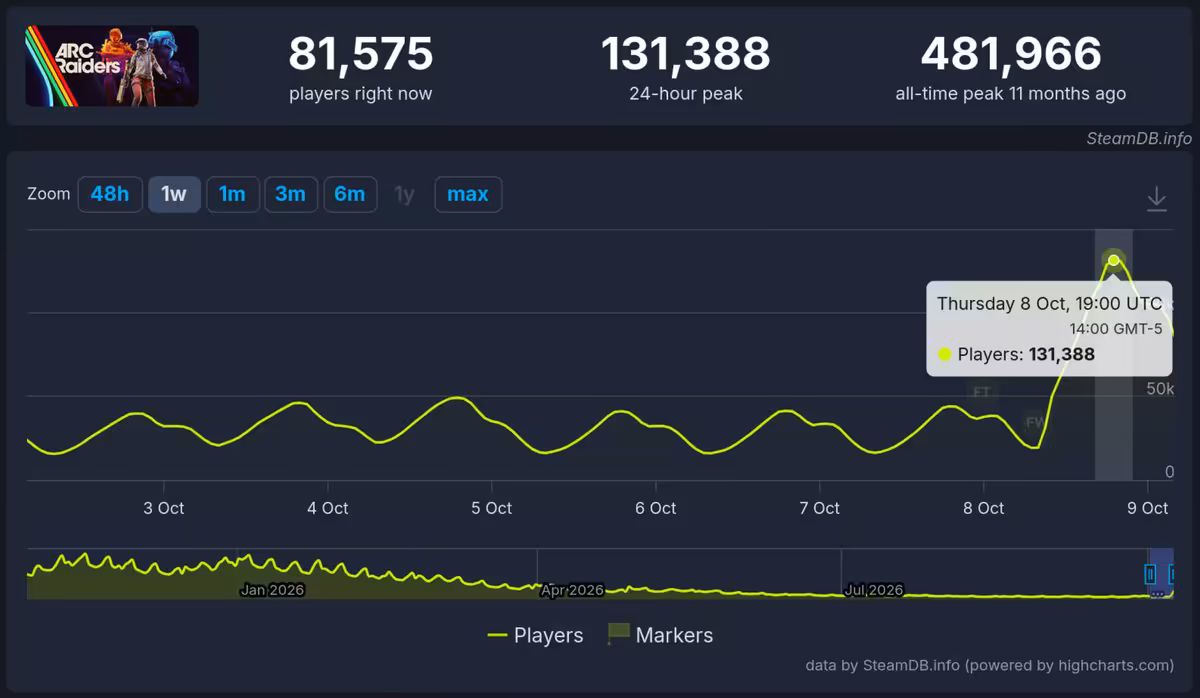Select the 1w zoom range
This screenshot has height=698, width=1200.
[174, 194]
